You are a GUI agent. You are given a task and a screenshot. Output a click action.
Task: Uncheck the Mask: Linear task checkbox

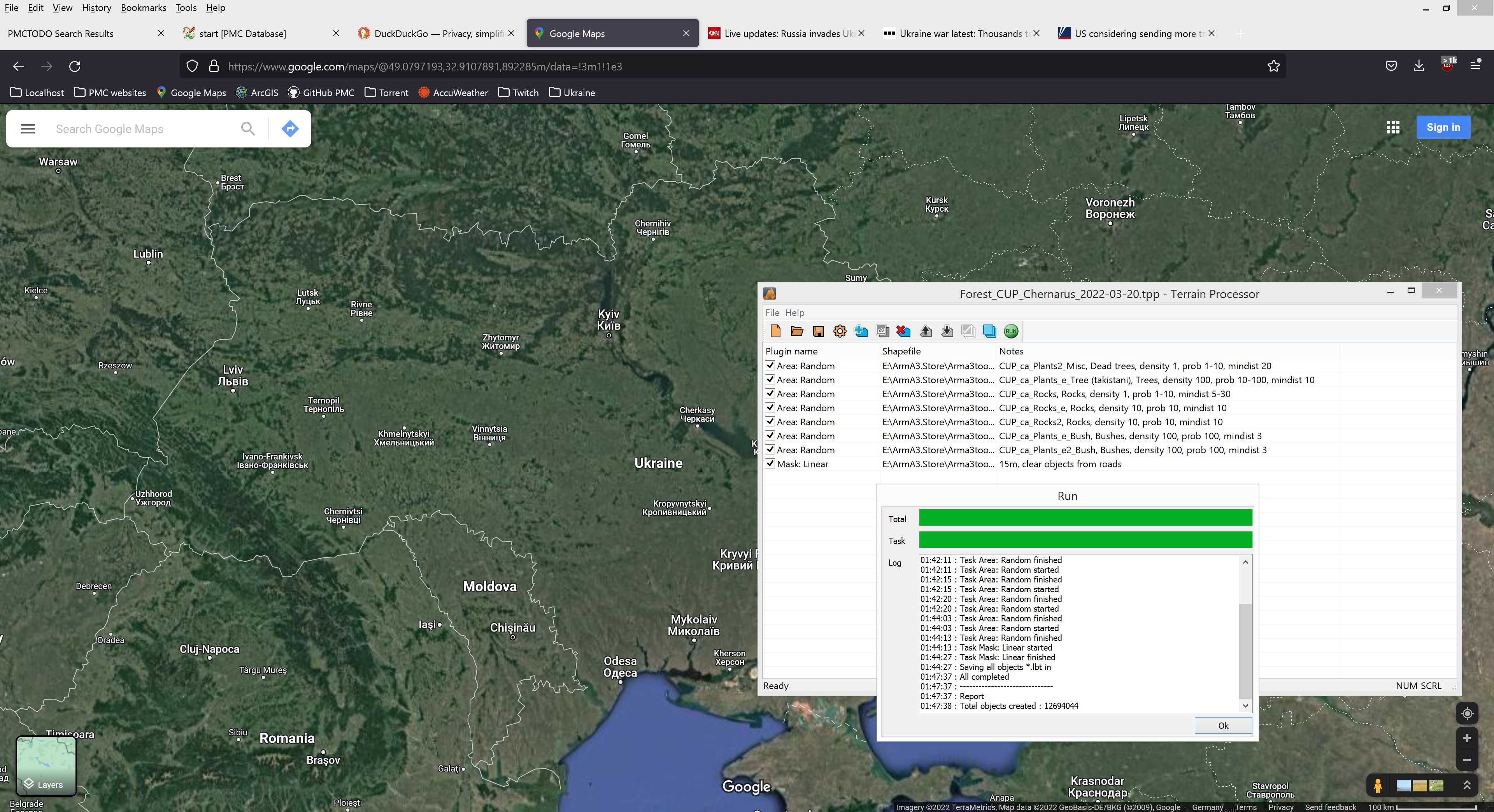click(x=770, y=463)
